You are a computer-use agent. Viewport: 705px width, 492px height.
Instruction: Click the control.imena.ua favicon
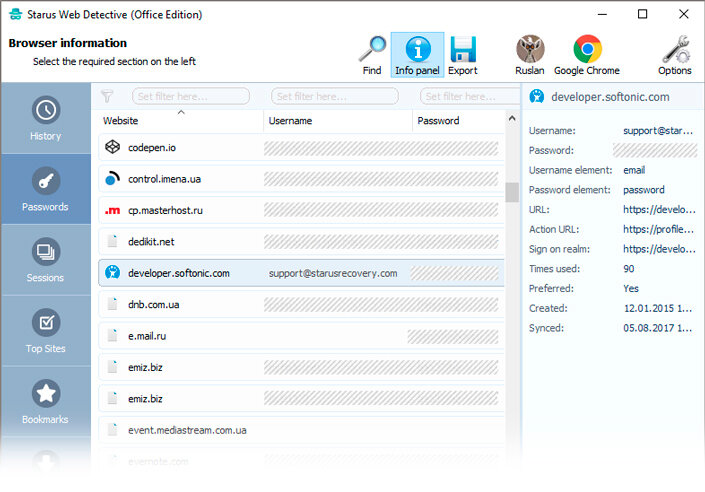pyautogui.click(x=112, y=179)
